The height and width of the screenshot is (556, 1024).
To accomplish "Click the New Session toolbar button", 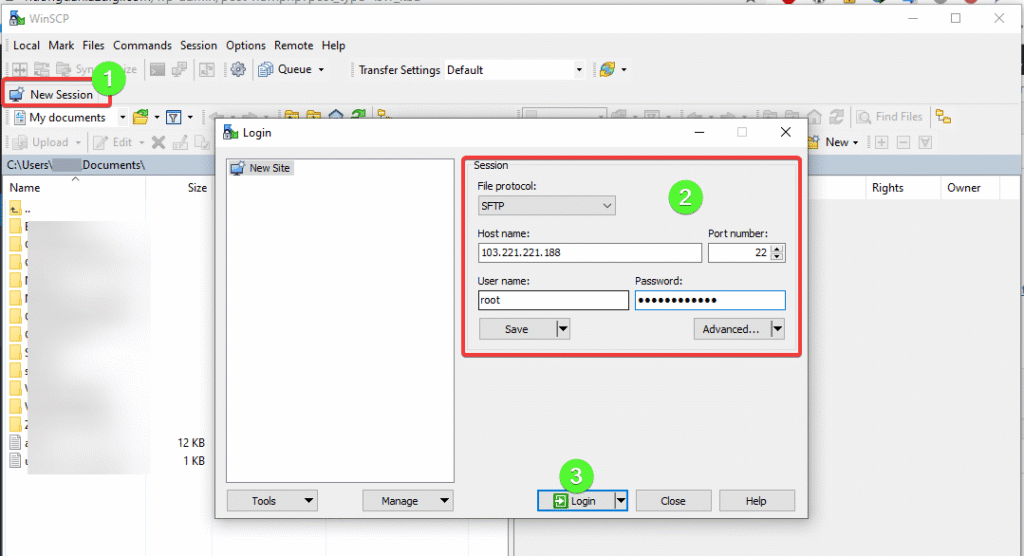I will pyautogui.click(x=52, y=94).
